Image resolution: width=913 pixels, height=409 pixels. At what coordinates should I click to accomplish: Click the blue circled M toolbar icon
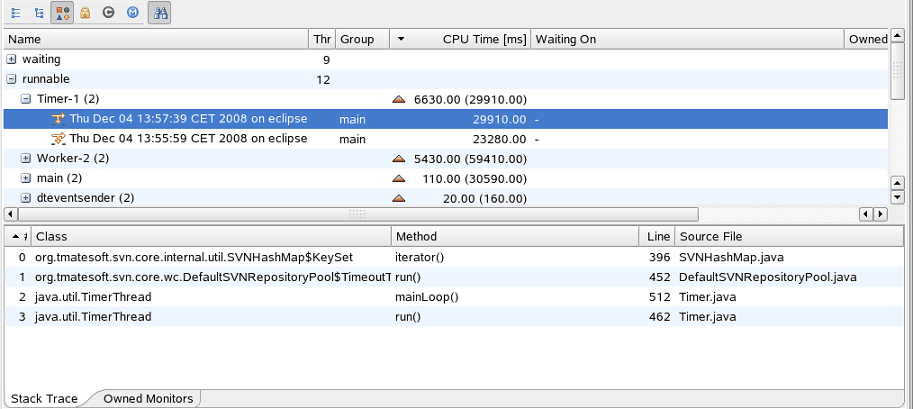coord(133,12)
